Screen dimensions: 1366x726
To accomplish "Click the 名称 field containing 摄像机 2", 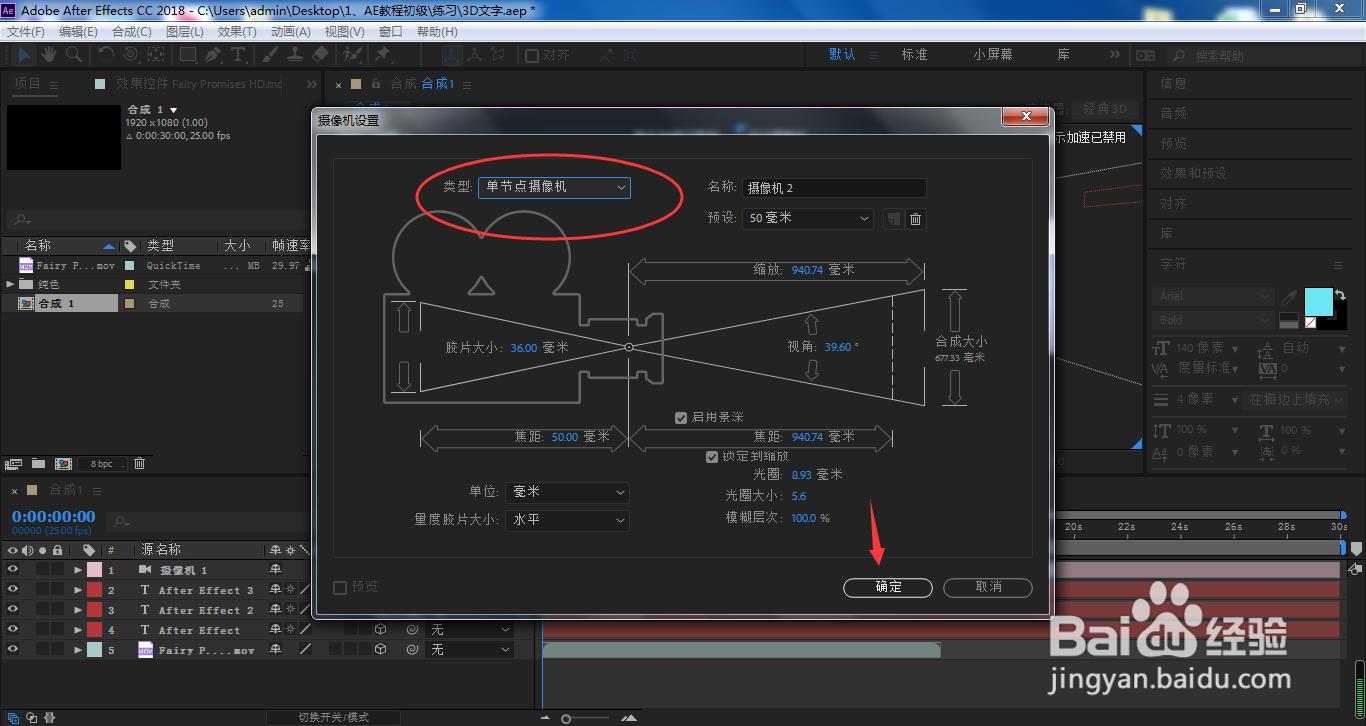I will click(834, 188).
